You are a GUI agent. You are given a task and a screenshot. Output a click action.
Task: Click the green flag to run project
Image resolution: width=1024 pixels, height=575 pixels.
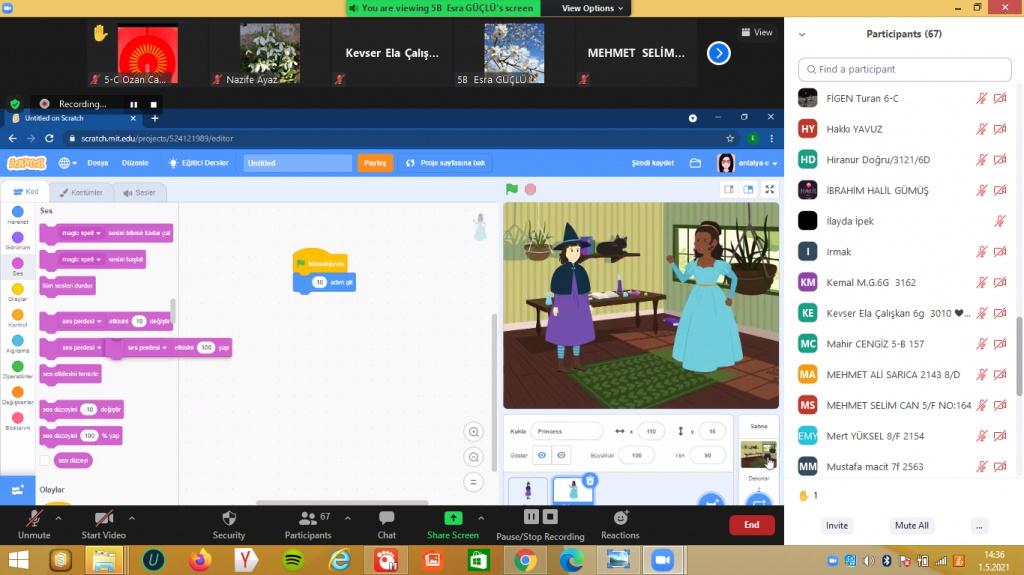tap(512, 189)
